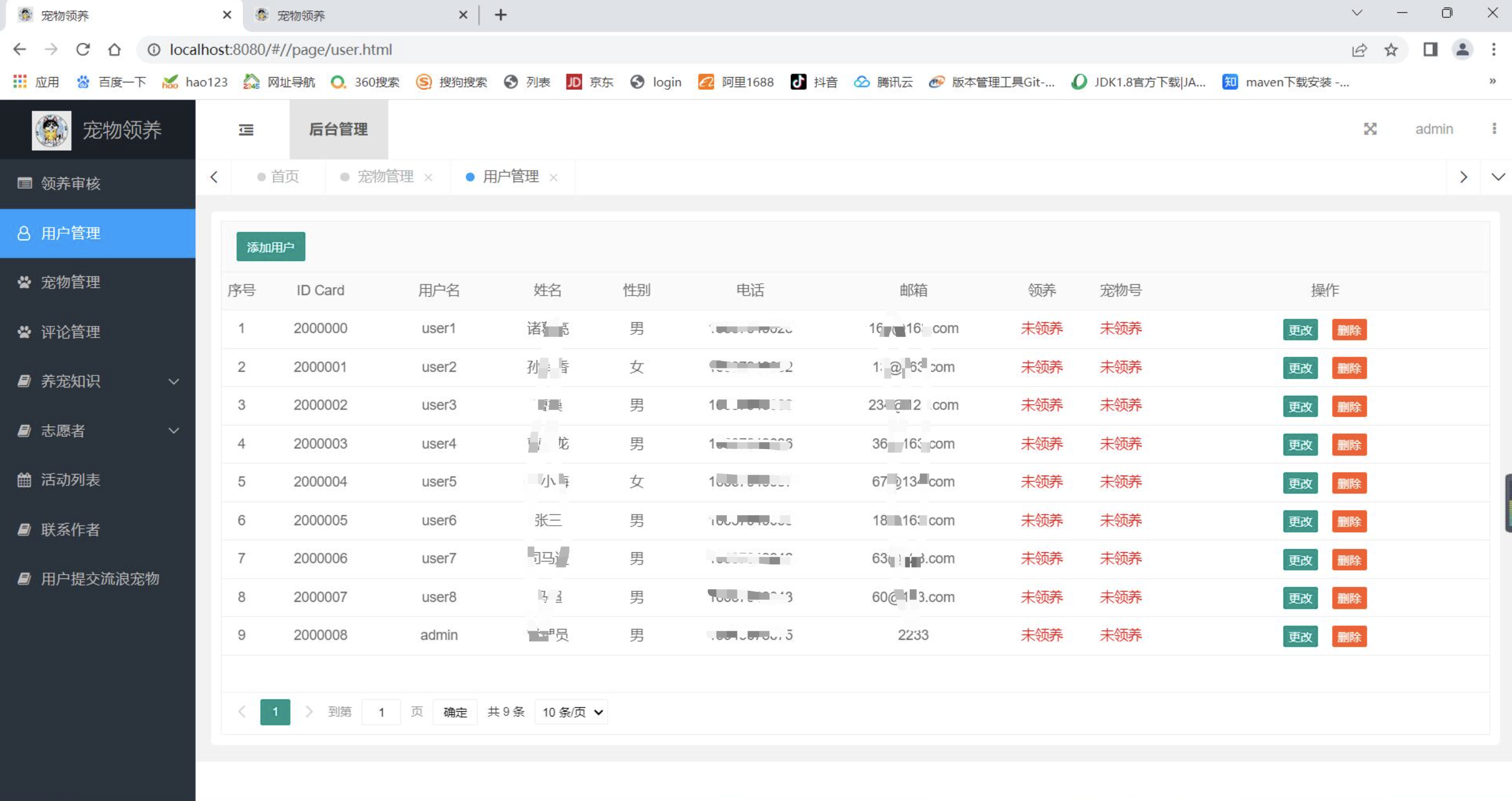Click page number 1 in pagination
Screen dimensions: 1512x801
(275, 712)
